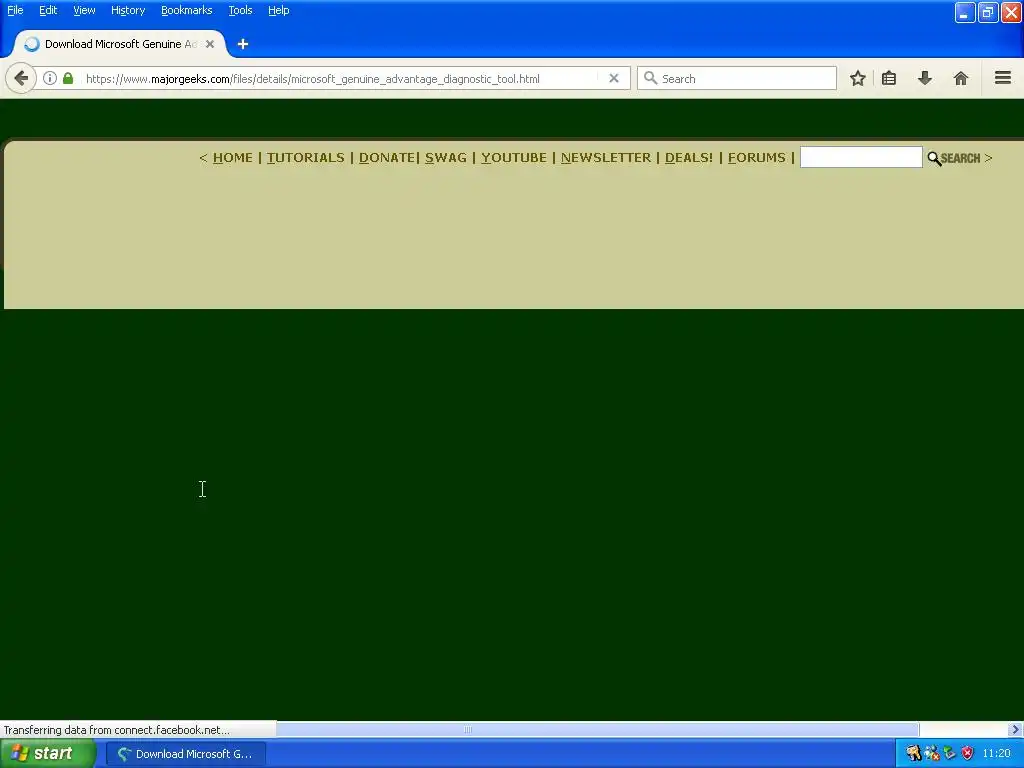Bookmark this page with the star icon
The image size is (1024, 768).
(857, 78)
